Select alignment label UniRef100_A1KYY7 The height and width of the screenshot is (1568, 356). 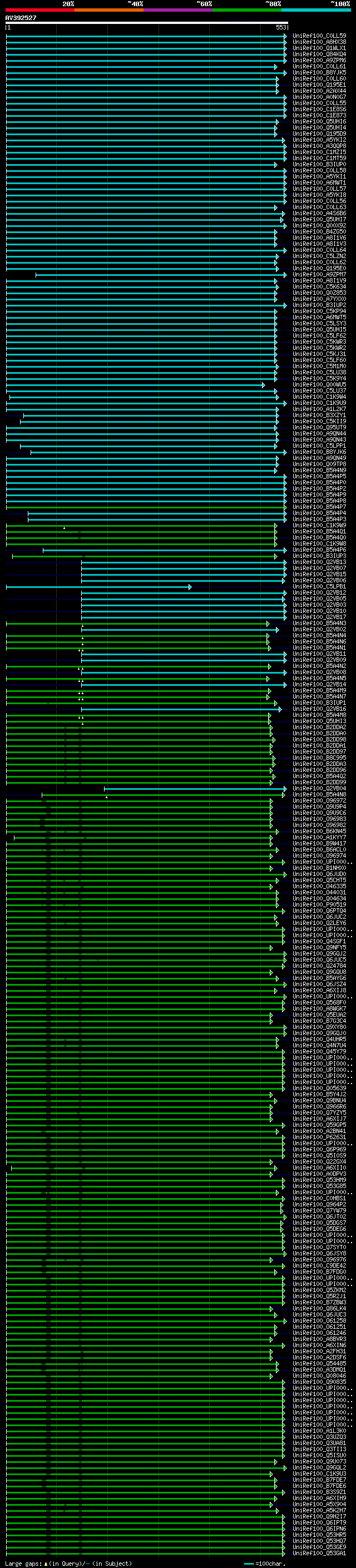coord(319,838)
